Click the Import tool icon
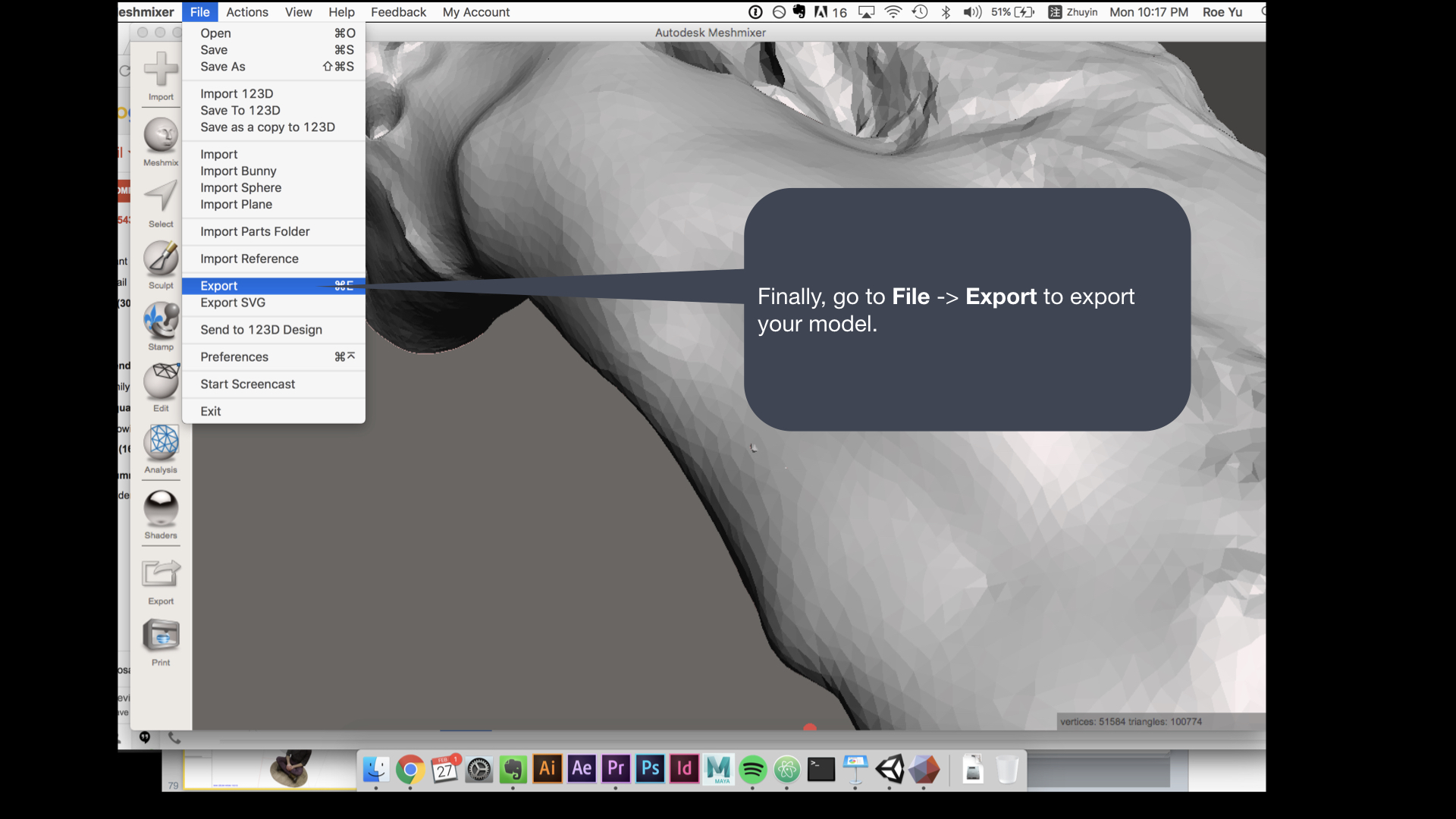Image resolution: width=1456 pixels, height=819 pixels. (x=161, y=70)
